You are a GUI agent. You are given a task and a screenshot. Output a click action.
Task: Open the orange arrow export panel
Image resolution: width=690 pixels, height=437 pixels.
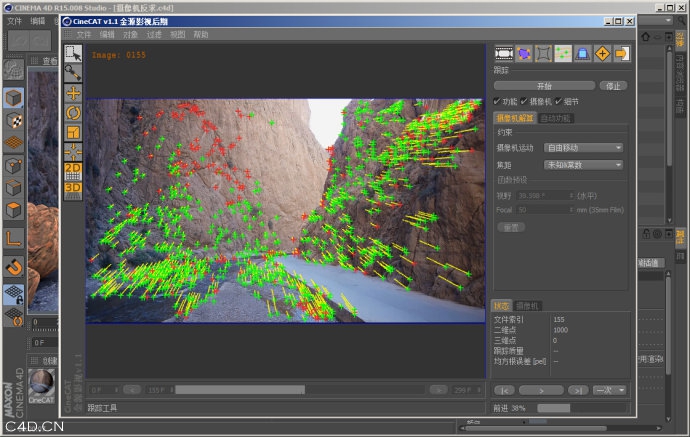(622, 54)
